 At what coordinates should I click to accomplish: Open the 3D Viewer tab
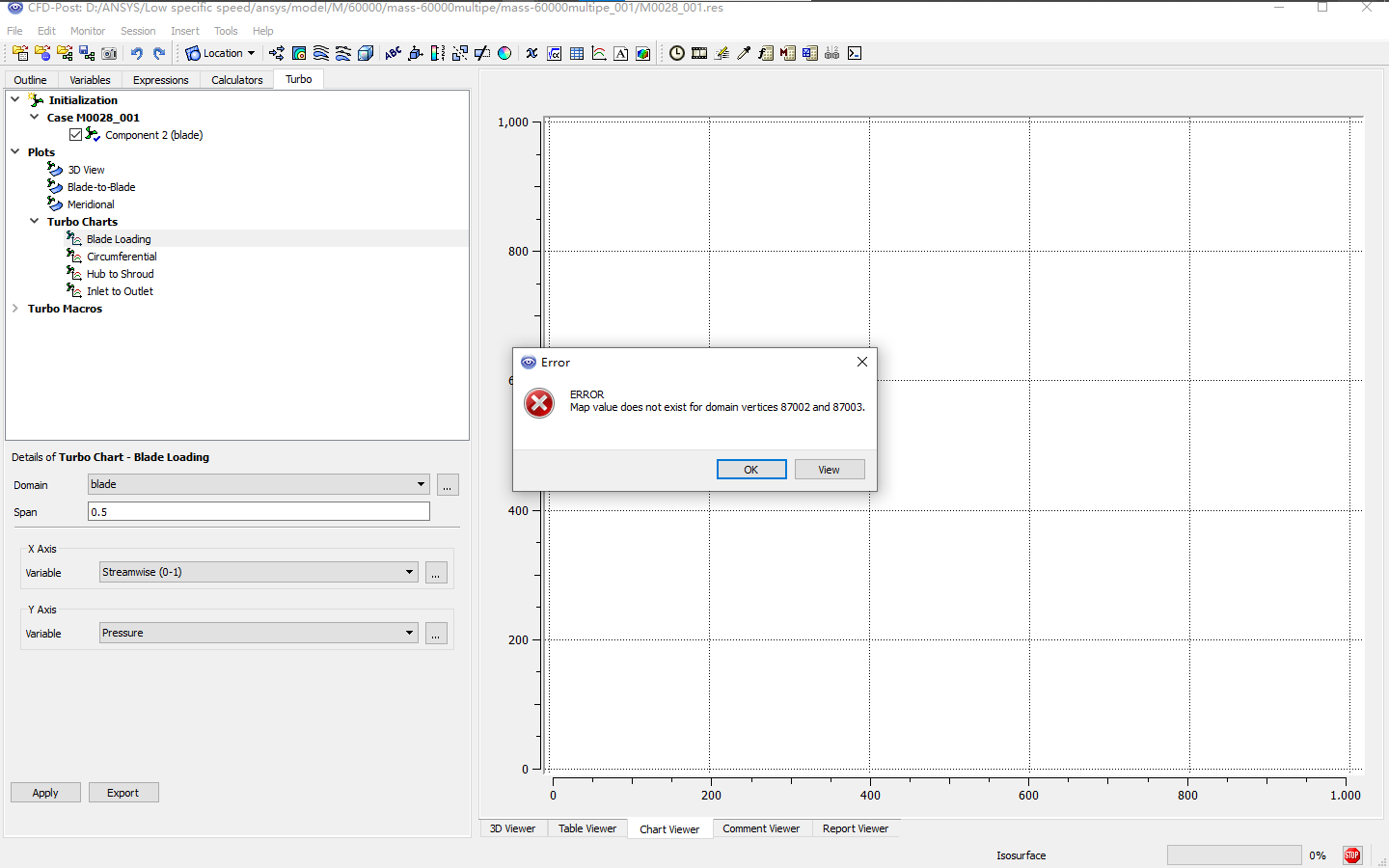512,828
